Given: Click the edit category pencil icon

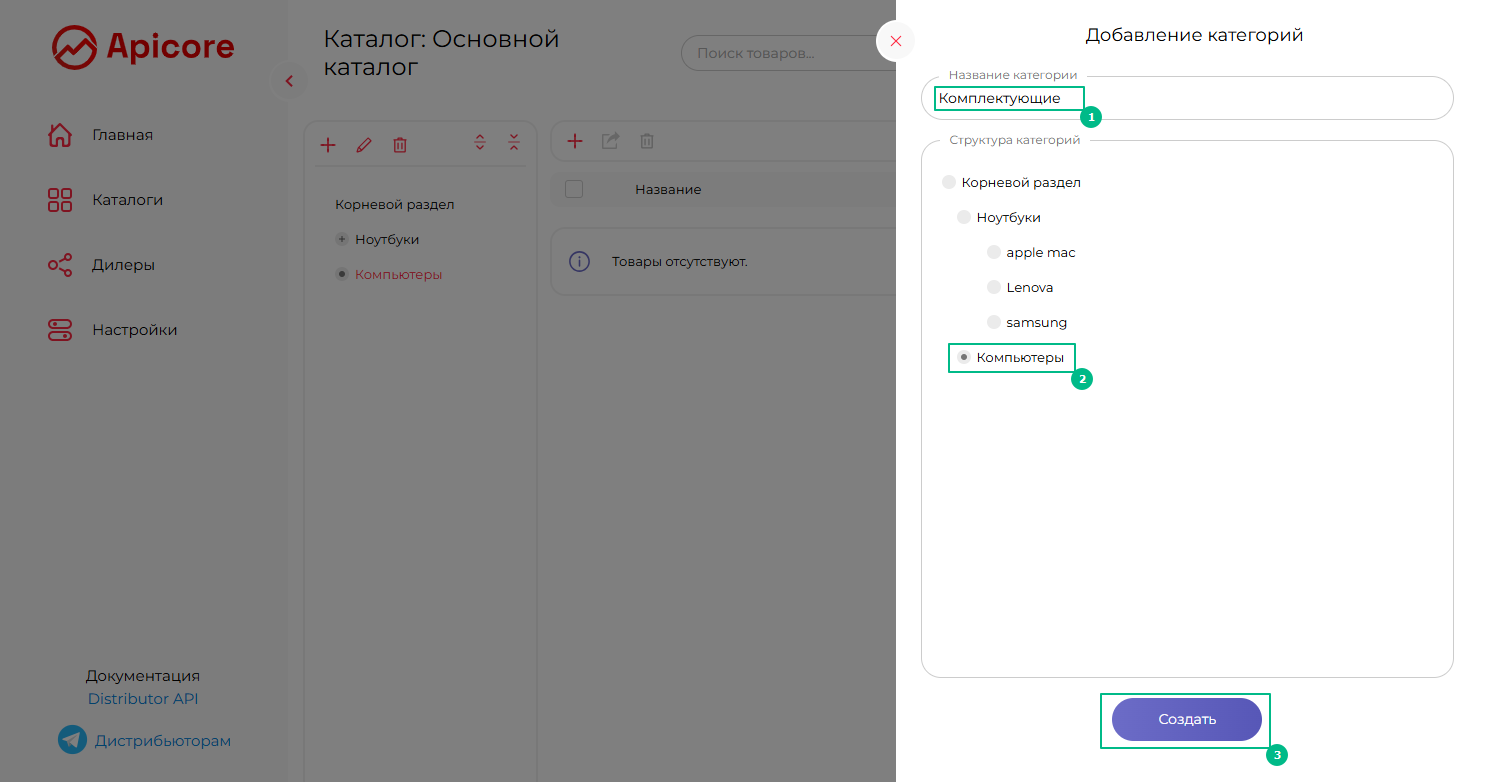Looking at the screenshot, I should coord(364,145).
